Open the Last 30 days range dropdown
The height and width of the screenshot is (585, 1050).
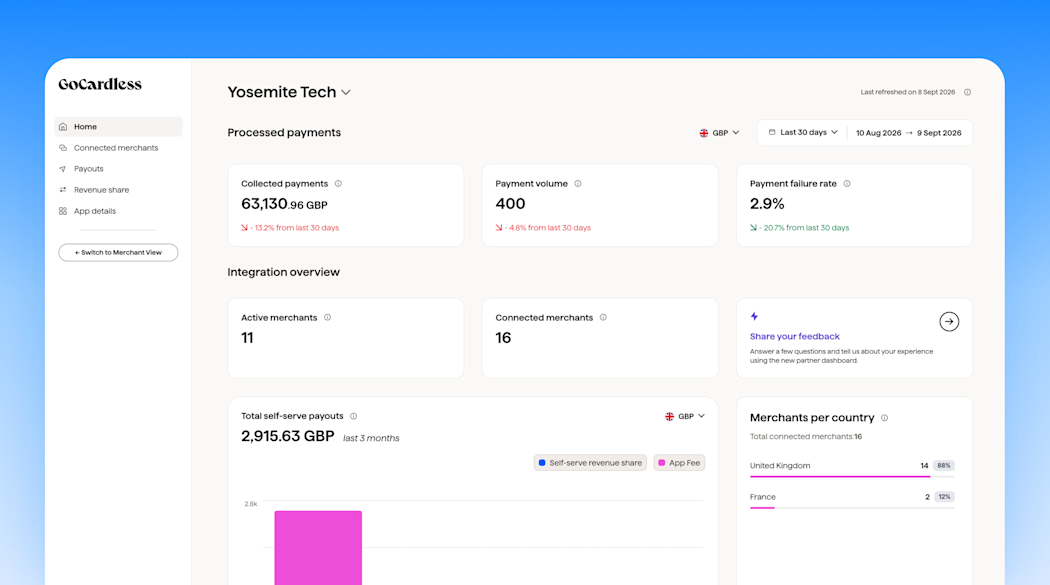(803, 133)
